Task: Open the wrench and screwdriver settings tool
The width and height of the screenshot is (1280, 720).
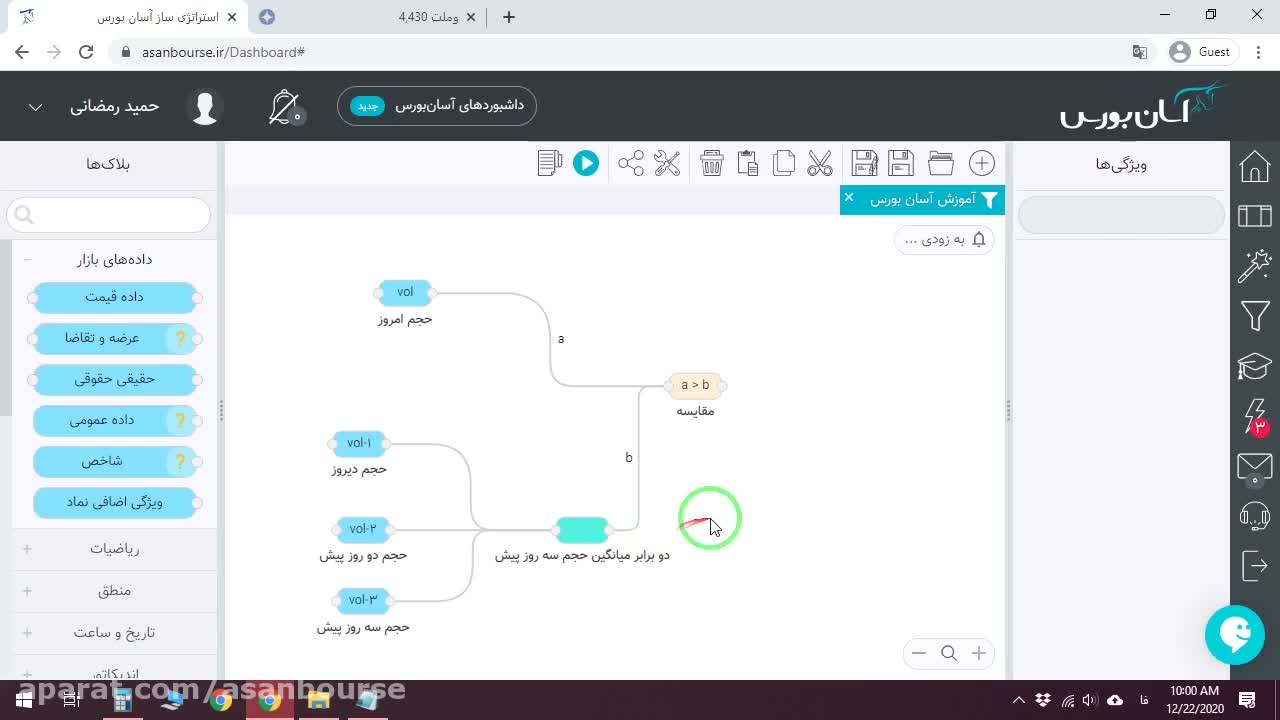Action: click(667, 163)
